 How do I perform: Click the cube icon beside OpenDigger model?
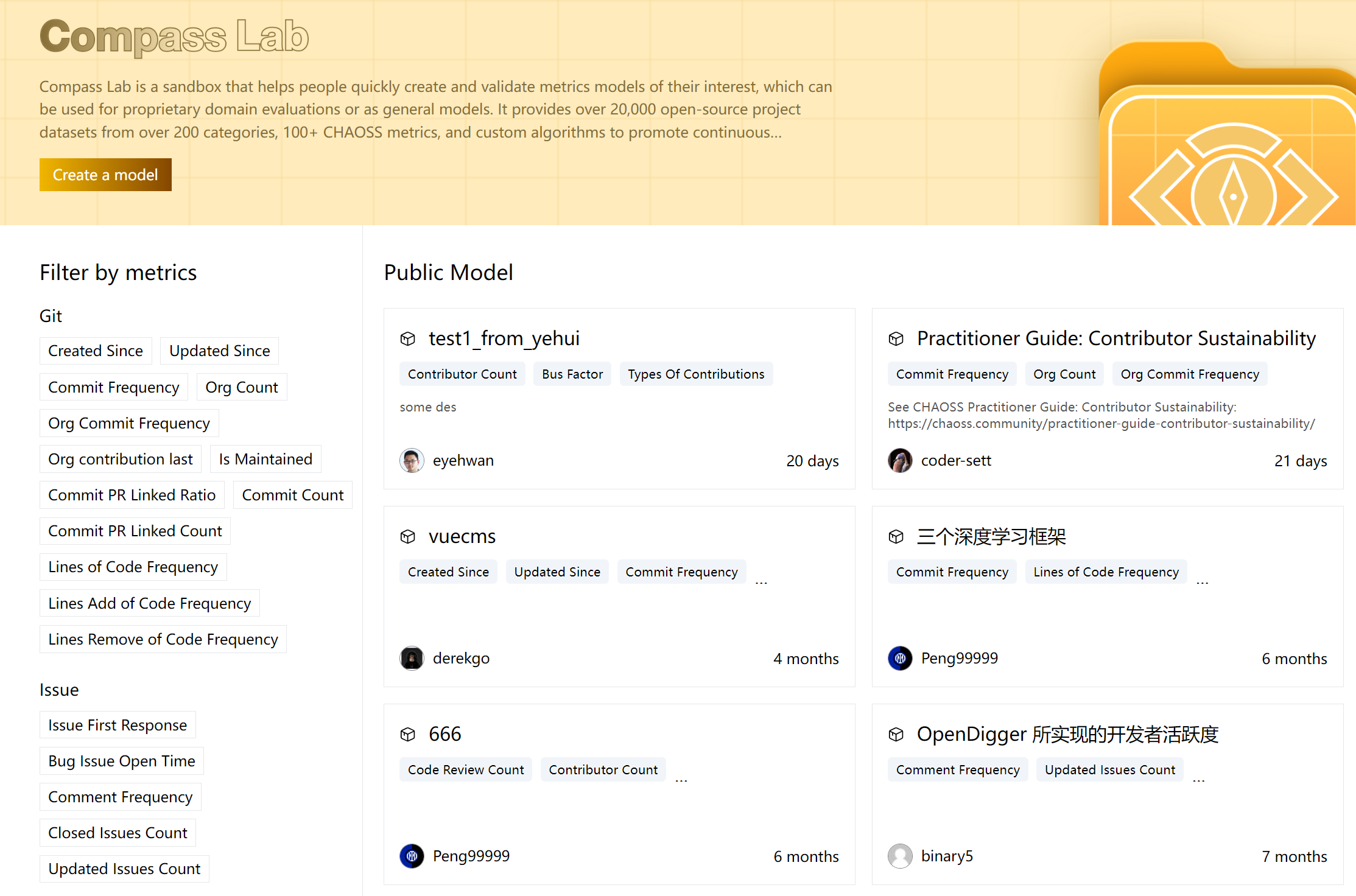tap(896, 734)
